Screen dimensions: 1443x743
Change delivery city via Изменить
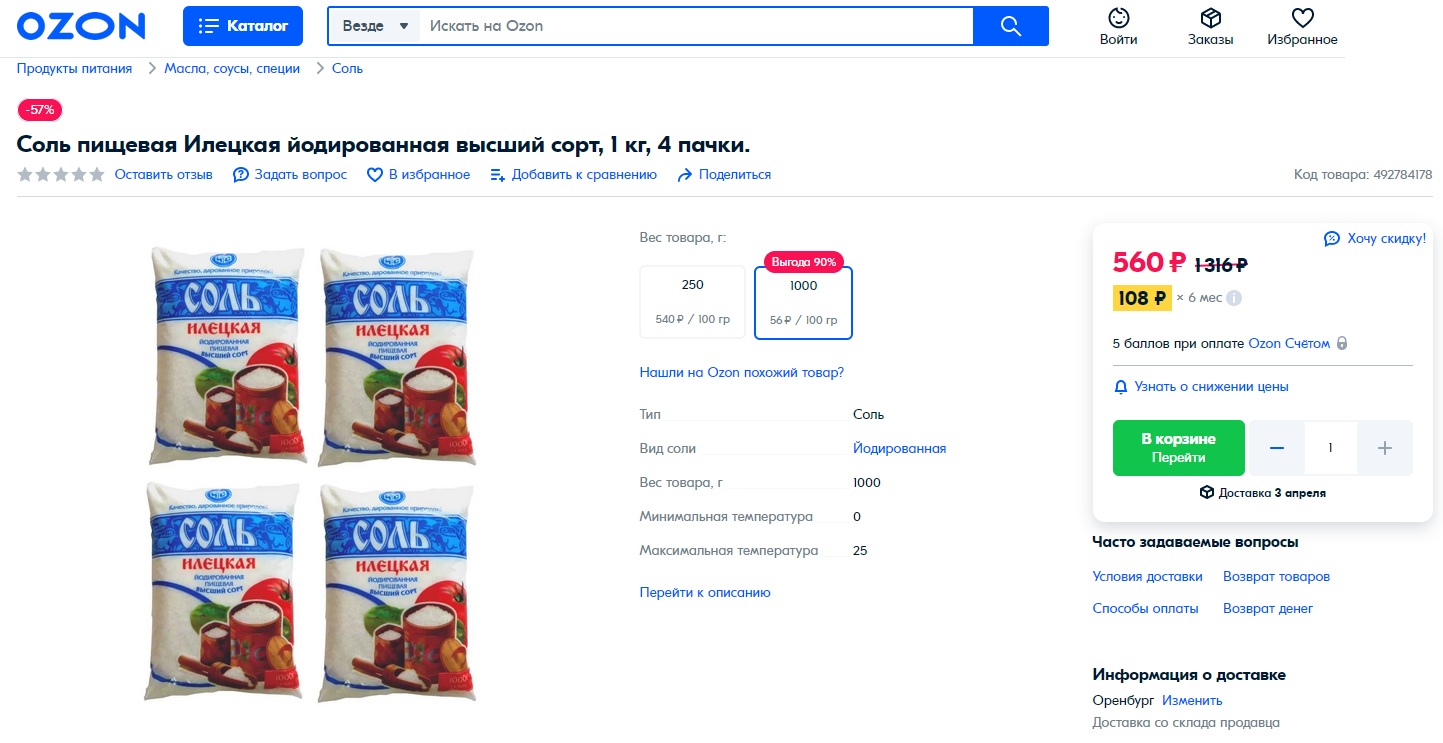1192,700
